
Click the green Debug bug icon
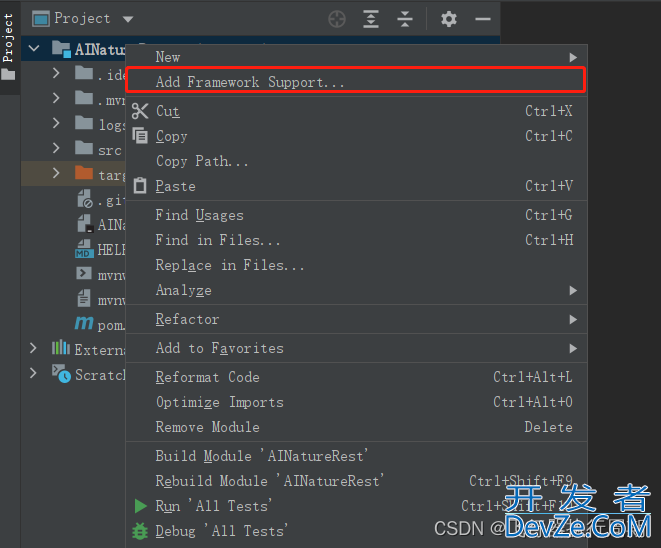(140, 531)
